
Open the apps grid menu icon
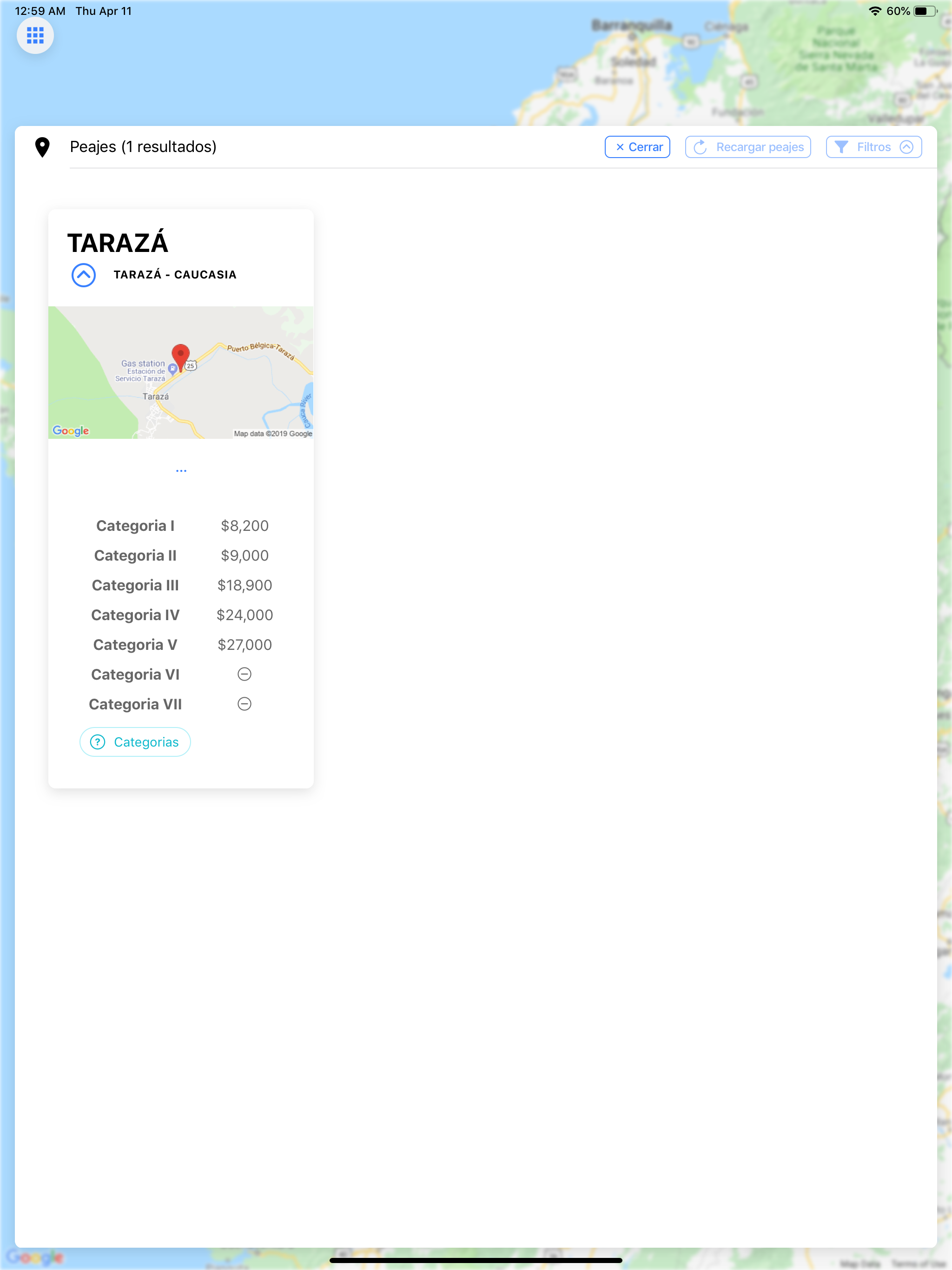[35, 36]
